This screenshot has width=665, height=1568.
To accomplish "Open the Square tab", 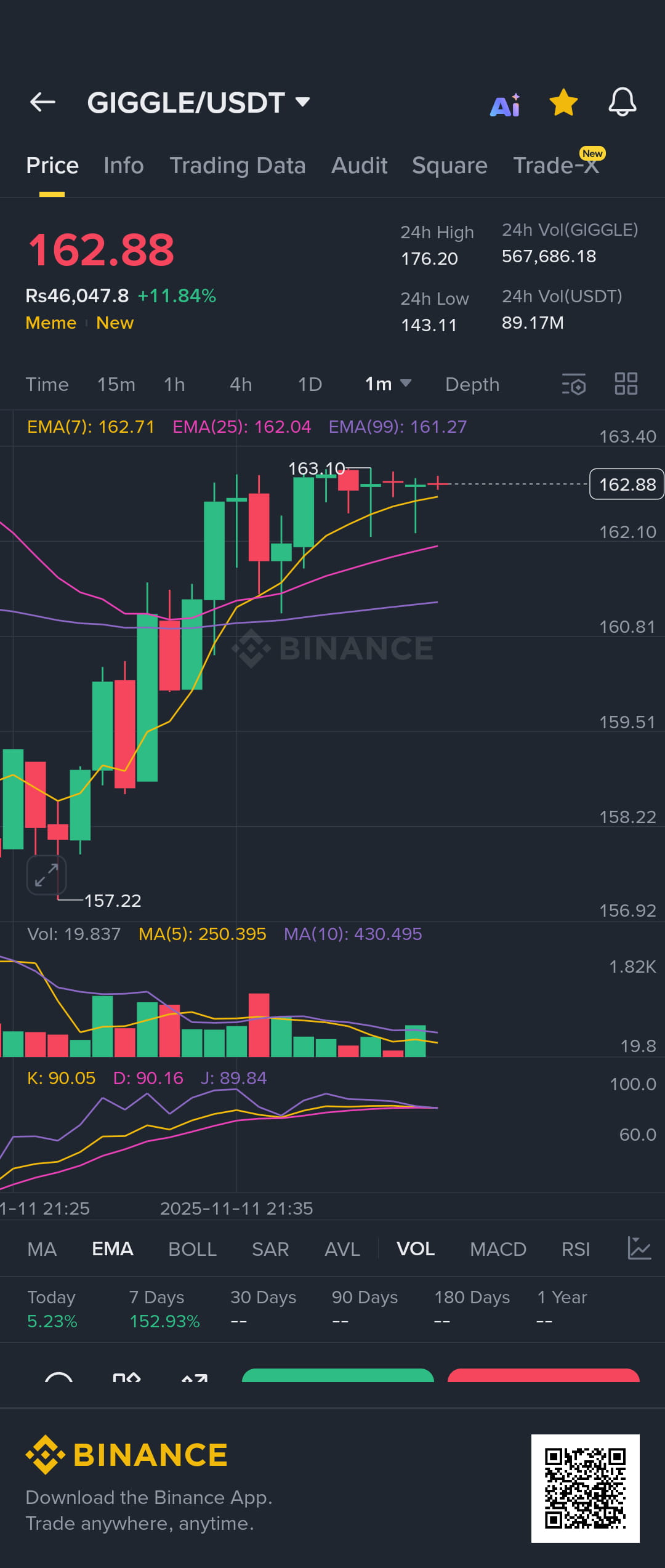I will [x=449, y=166].
